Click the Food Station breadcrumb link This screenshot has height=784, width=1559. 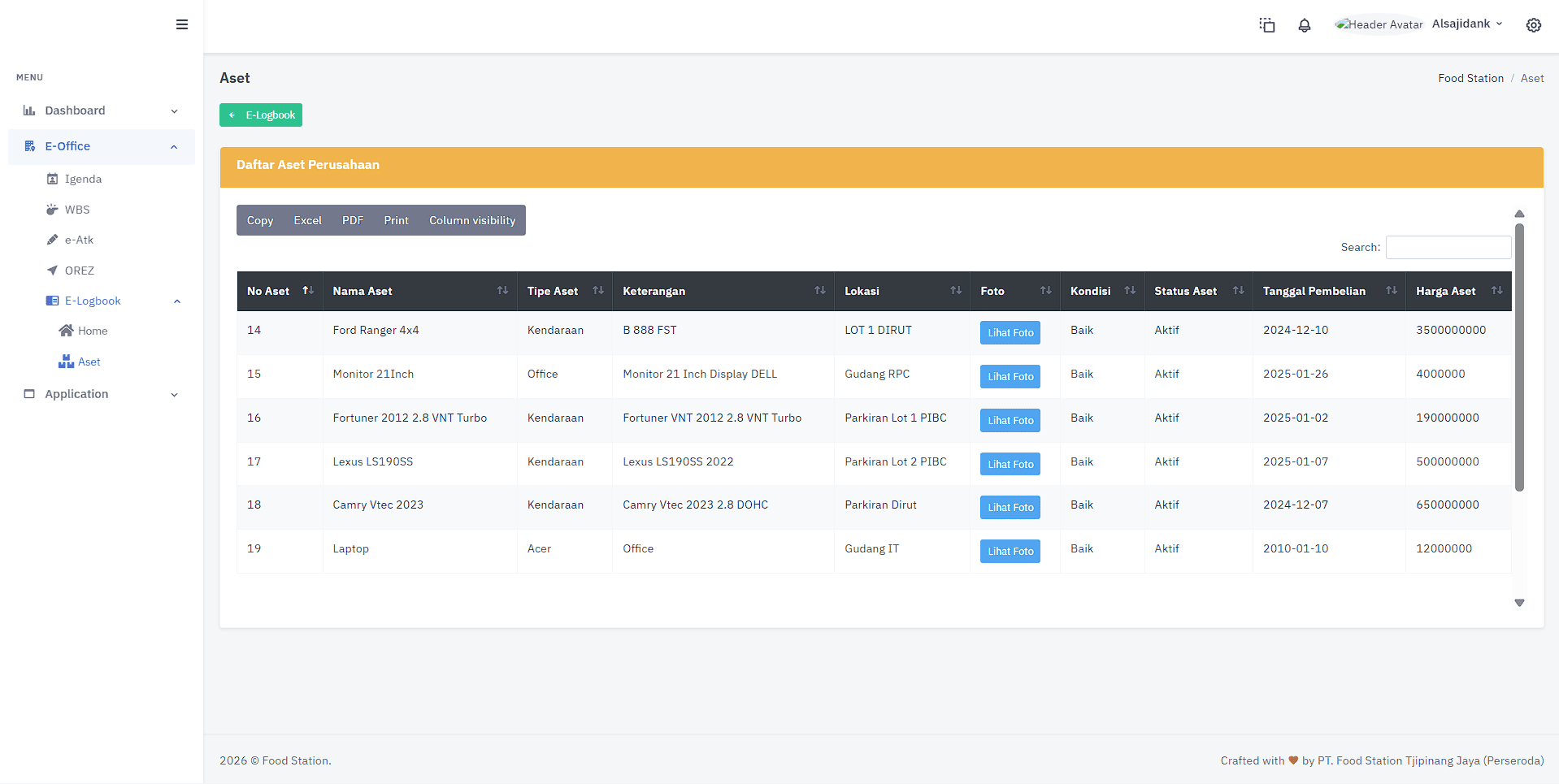coord(1470,78)
